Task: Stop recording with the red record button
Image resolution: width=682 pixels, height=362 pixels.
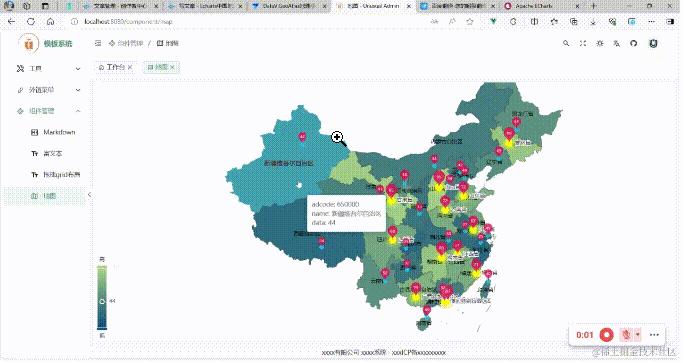Action: click(x=606, y=335)
